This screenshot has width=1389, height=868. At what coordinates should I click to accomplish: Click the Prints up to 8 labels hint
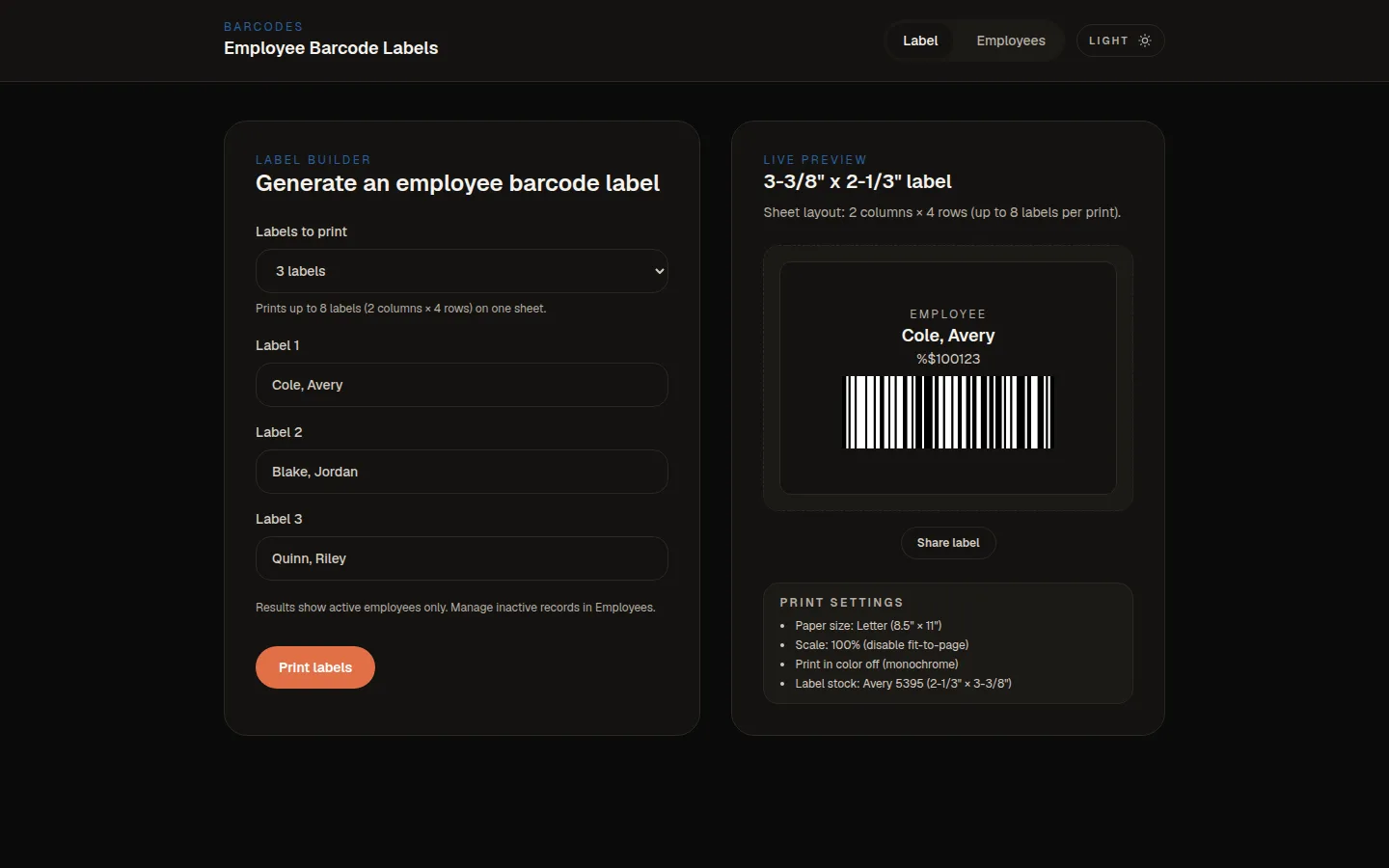[400, 309]
